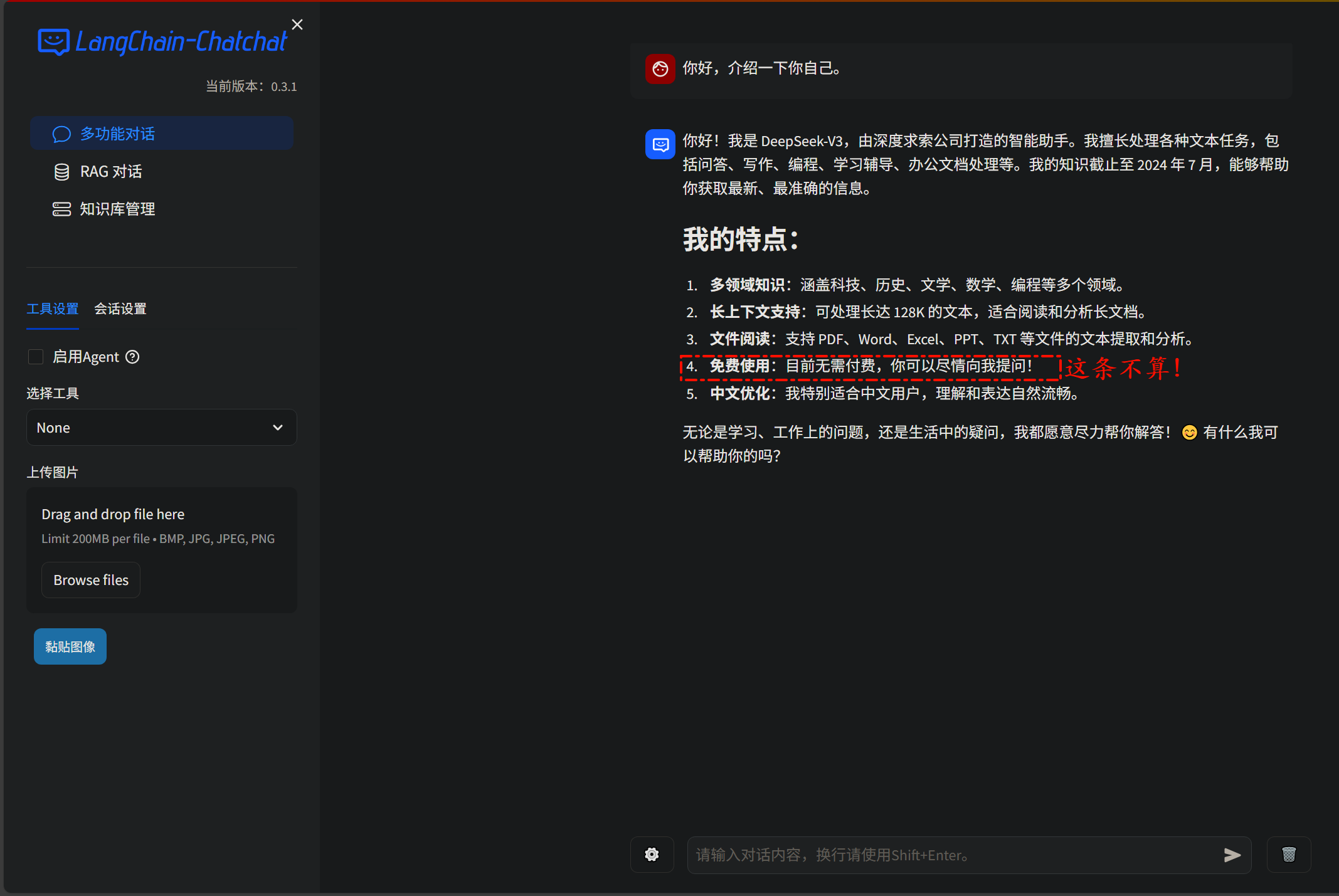1339x896 pixels.
Task: Click the trash can clear-chat icon
Action: [1289, 855]
